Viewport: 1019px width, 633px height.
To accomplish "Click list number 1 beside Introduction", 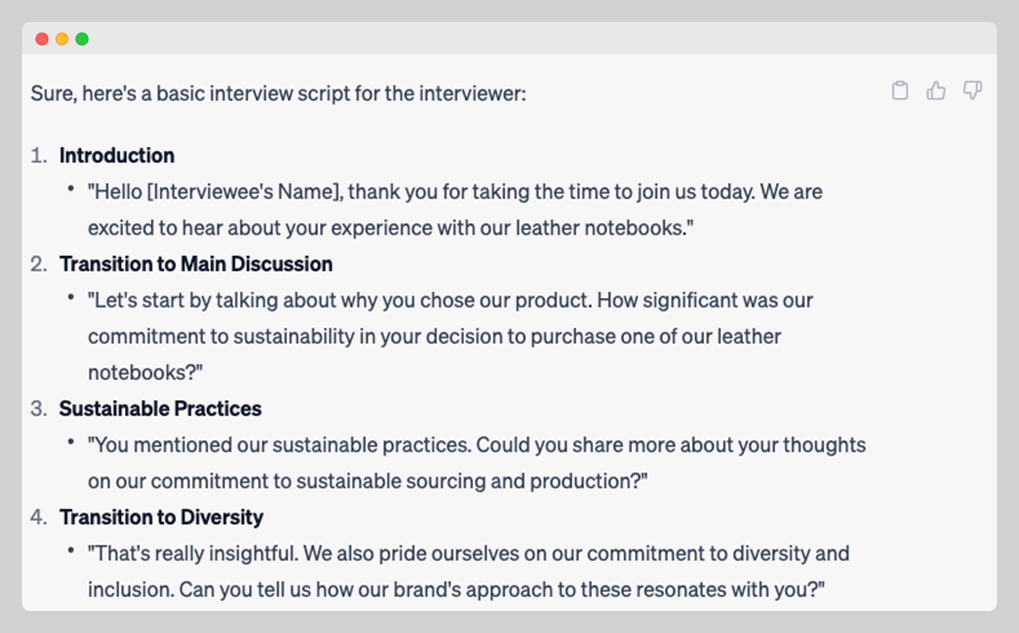I will tap(38, 156).
